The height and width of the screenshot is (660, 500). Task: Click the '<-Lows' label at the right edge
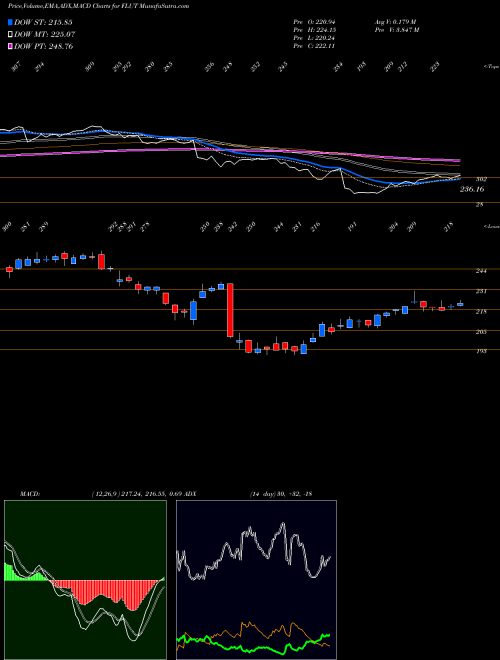(x=491, y=226)
